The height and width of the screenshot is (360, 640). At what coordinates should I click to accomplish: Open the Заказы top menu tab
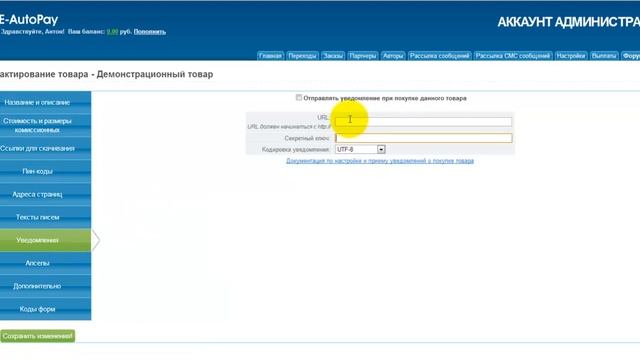(x=333, y=56)
